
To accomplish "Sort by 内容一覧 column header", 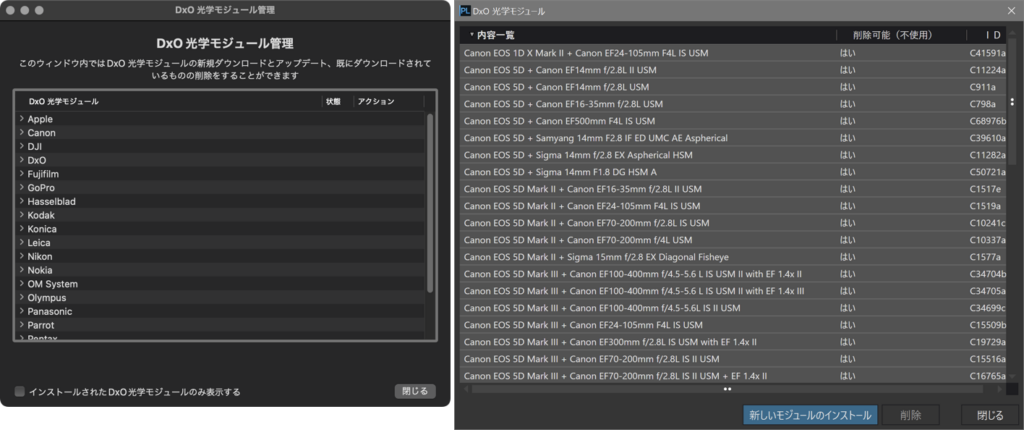I will point(648,35).
